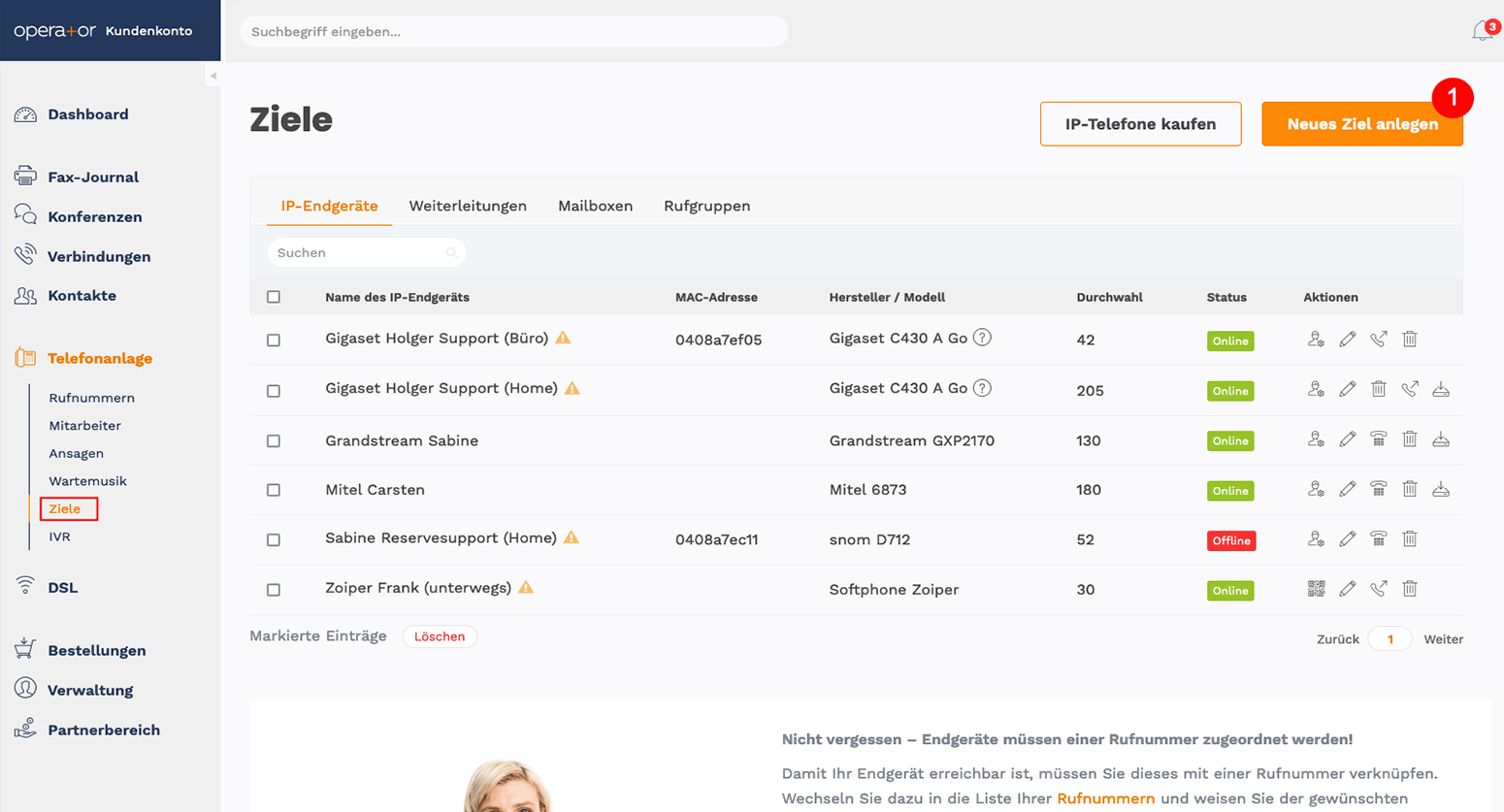Check the box for Gigaset Holger Support (Home)
Screen dimensions: 1504x812
click(x=274, y=391)
